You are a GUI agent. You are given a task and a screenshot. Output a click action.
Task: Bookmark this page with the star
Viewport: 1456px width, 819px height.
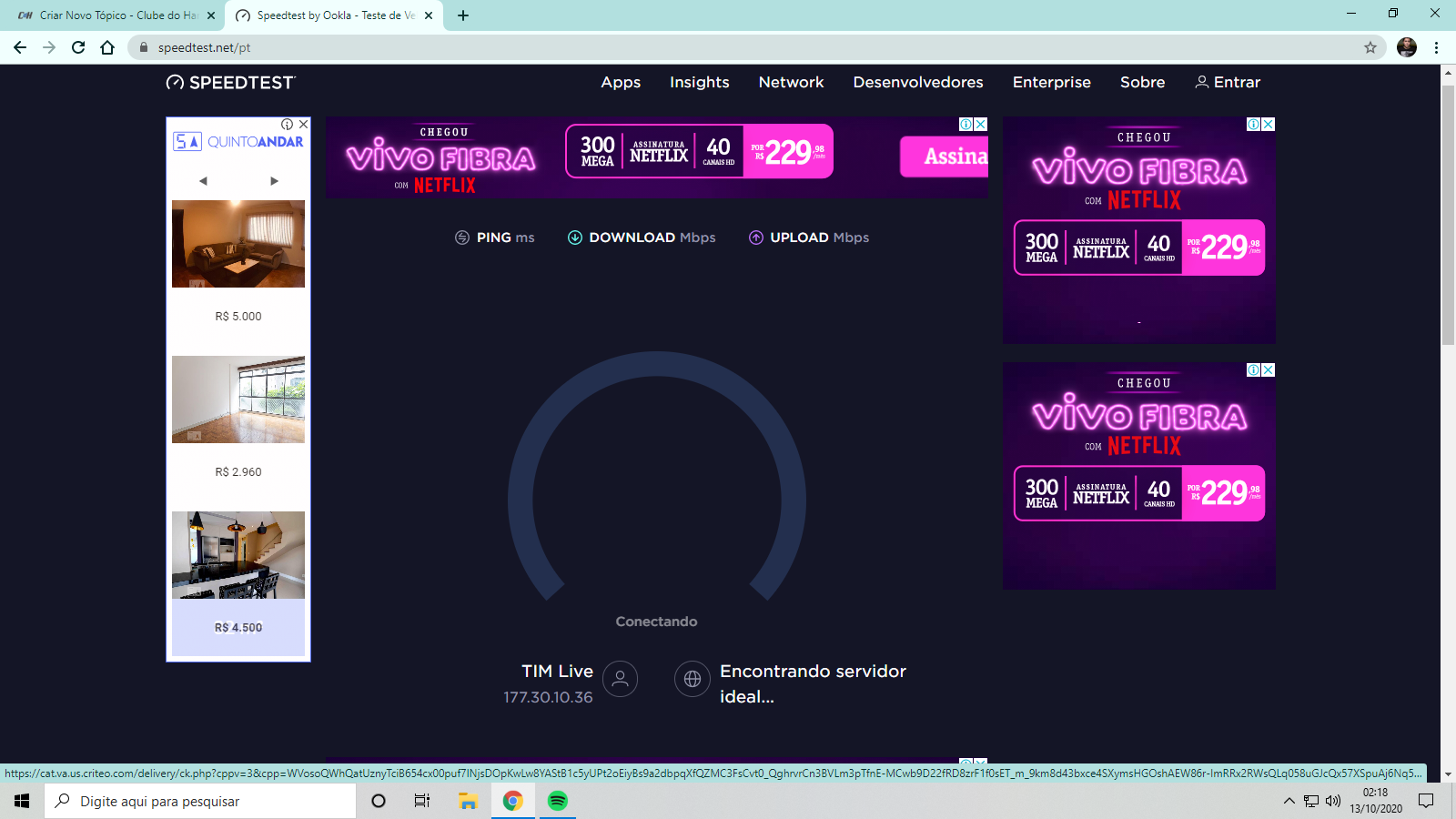pyautogui.click(x=1370, y=47)
